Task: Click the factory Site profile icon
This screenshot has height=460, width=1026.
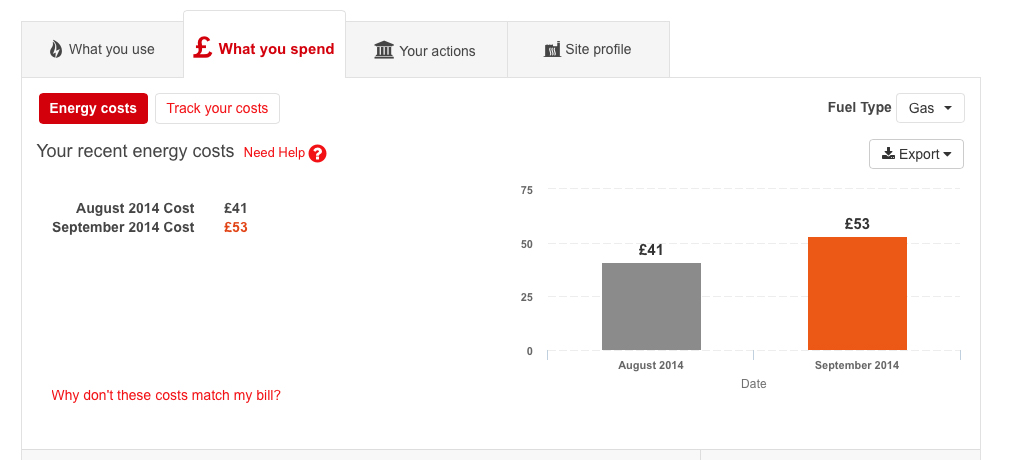Action: pyautogui.click(x=552, y=49)
